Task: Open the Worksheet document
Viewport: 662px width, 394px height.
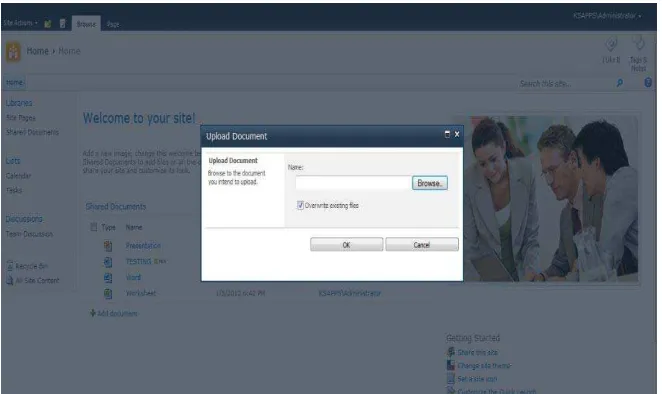Action: tap(141, 293)
